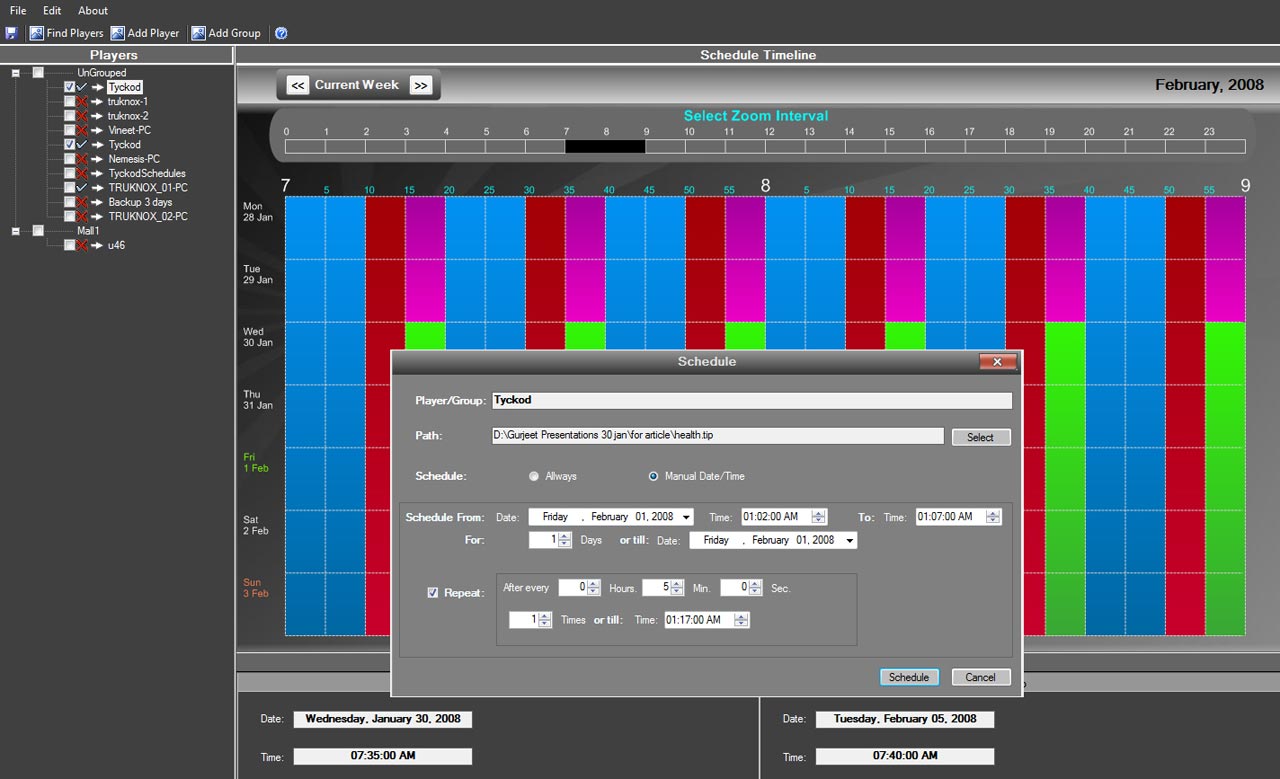The height and width of the screenshot is (779, 1280).
Task: Click the Schedule confirm button
Action: 909,678
